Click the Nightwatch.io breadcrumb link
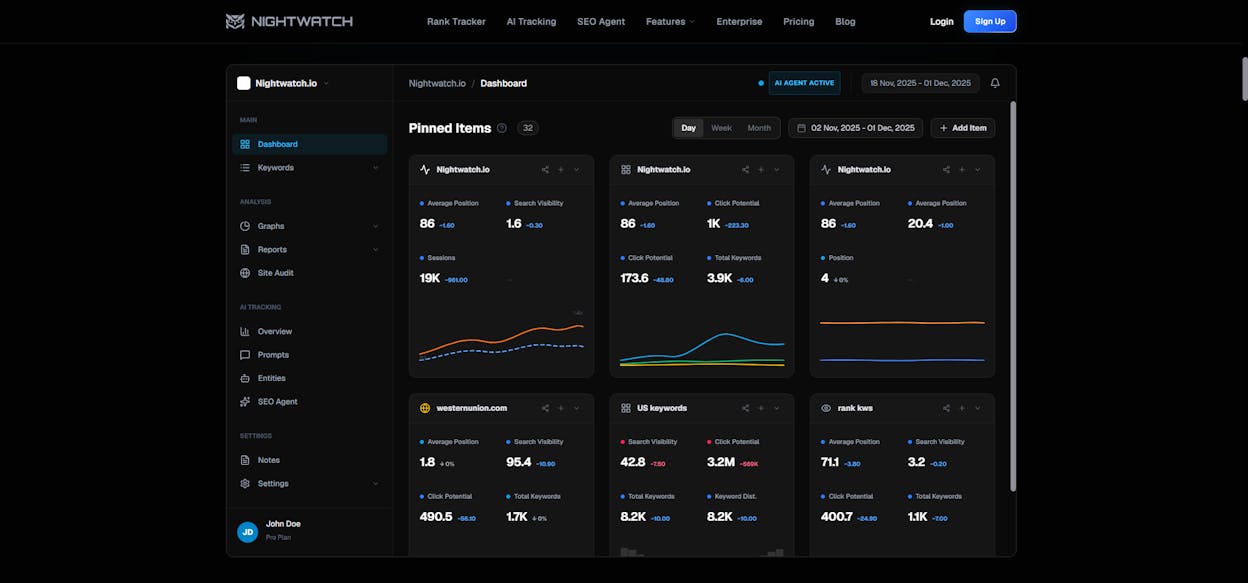 pos(437,83)
